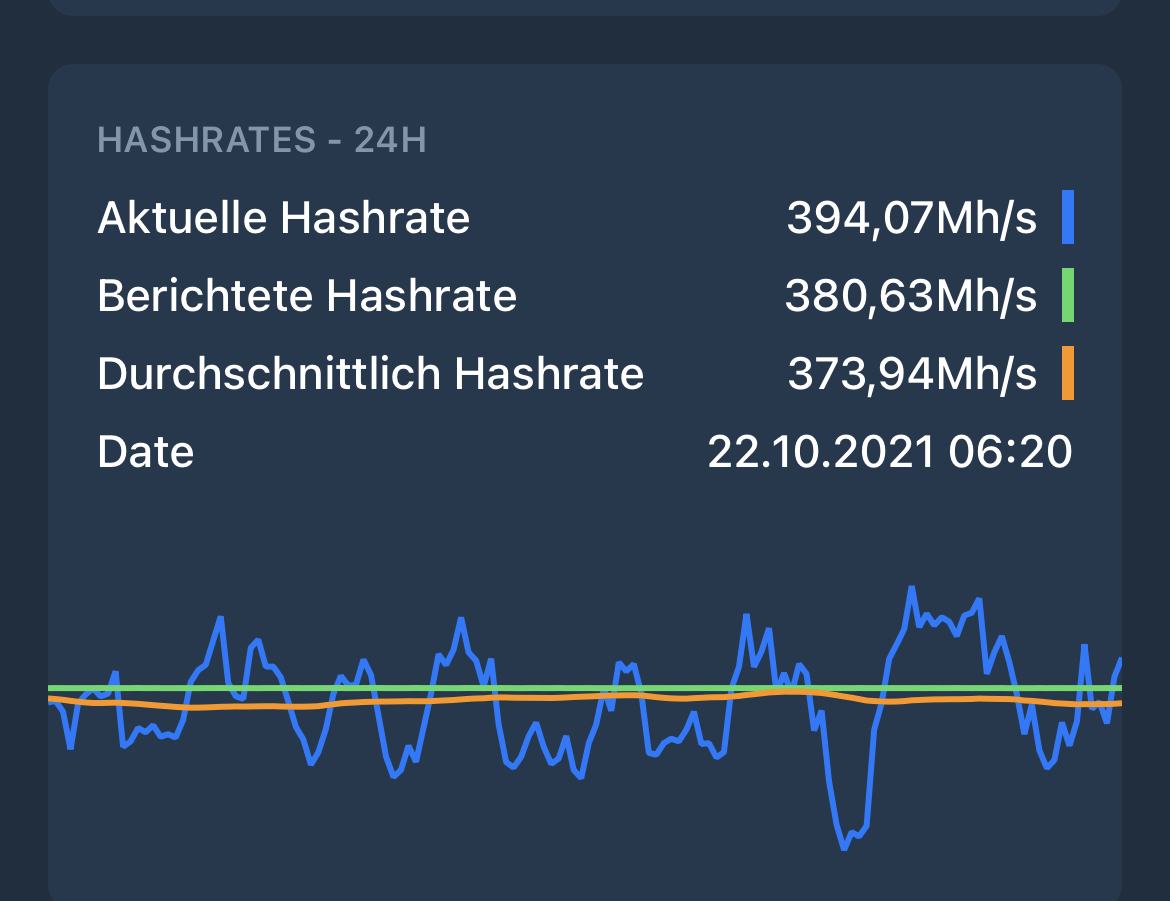
Task: Tap the orange Durchschnittlich Hashrate color swatch
Action: pos(1068,373)
